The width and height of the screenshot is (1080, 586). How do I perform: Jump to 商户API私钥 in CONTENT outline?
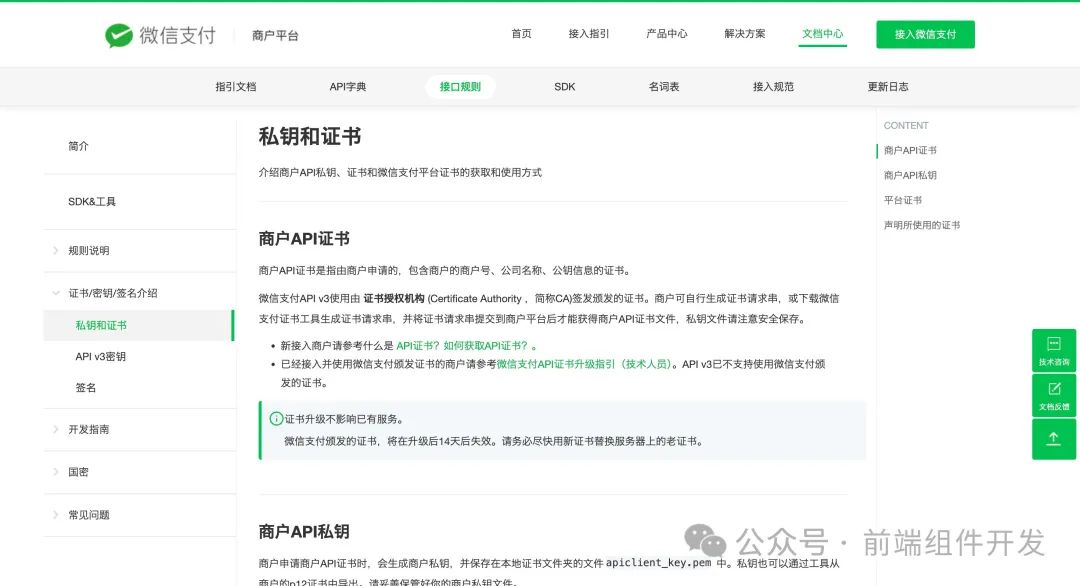click(910, 175)
